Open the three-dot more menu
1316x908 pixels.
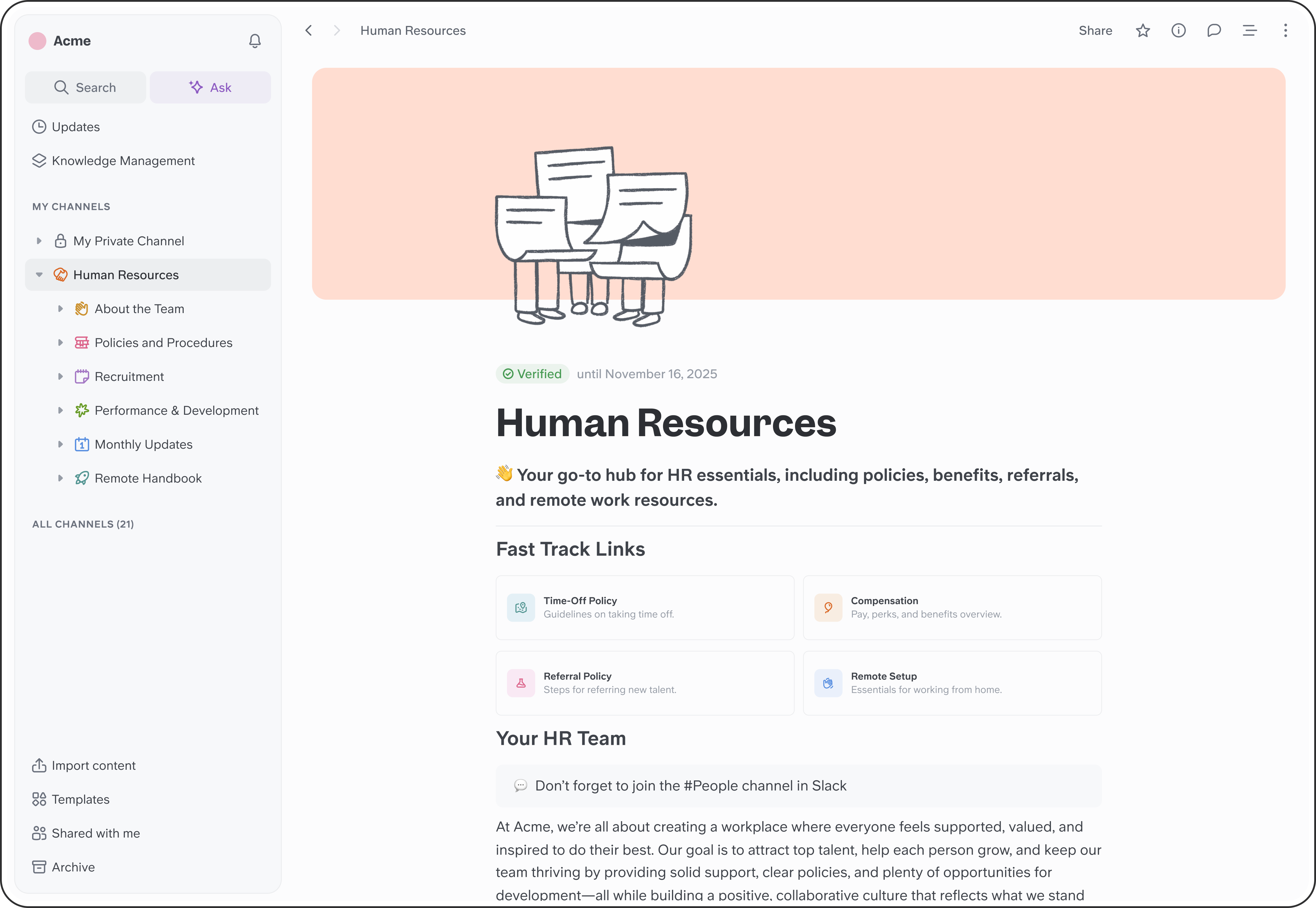1285,30
